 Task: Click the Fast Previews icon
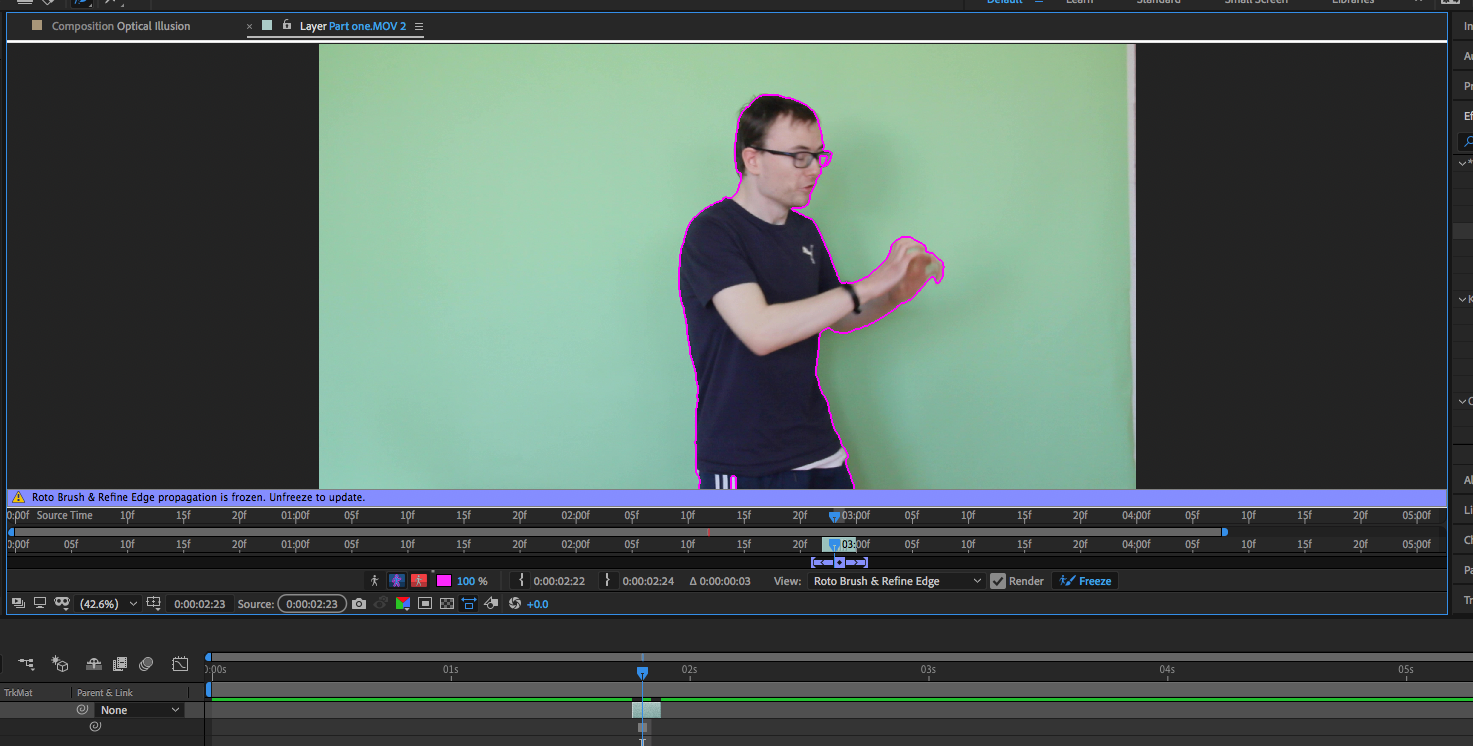click(x=492, y=604)
